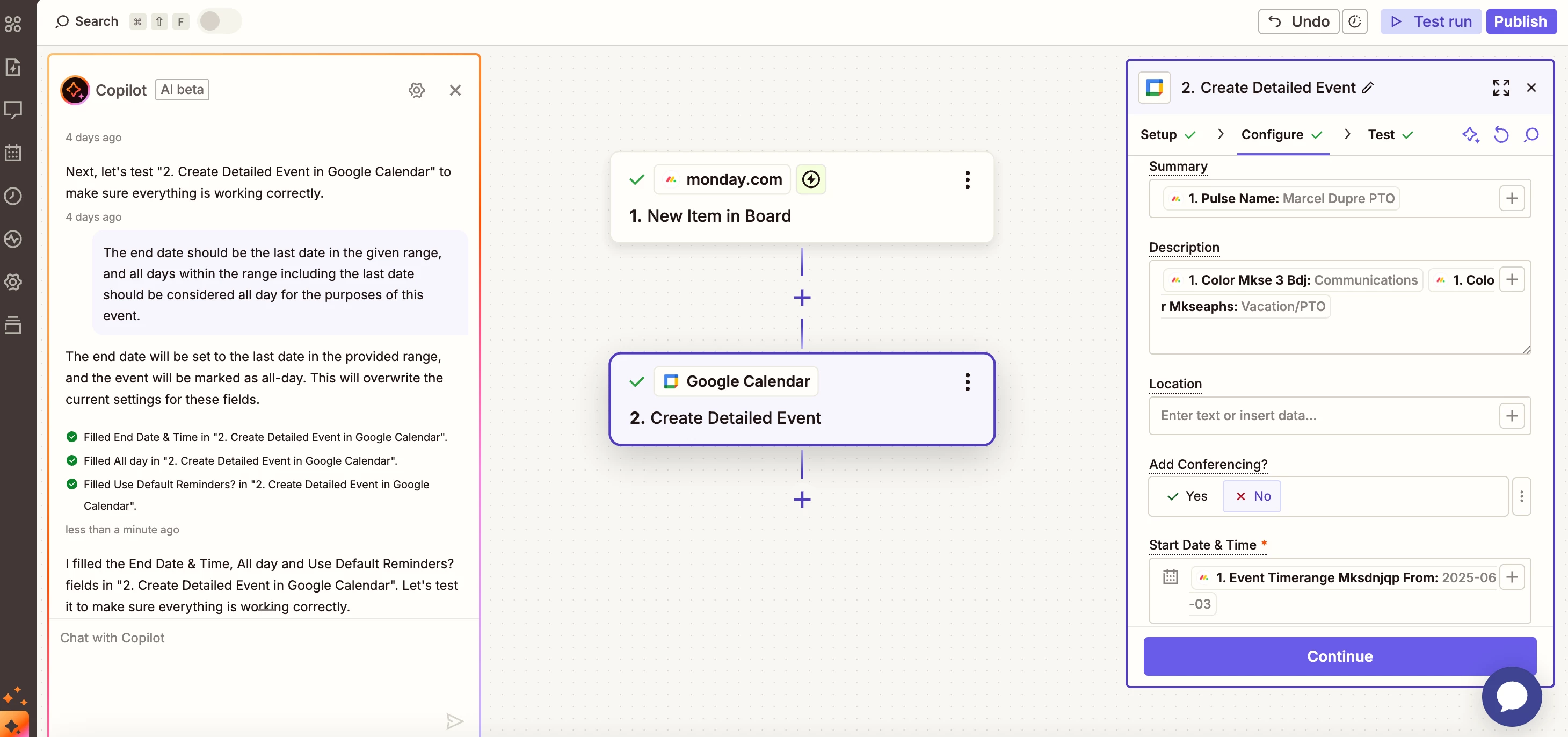1568x737 pixels.
Task: Select the New Item in Board step
Action: coord(802,197)
